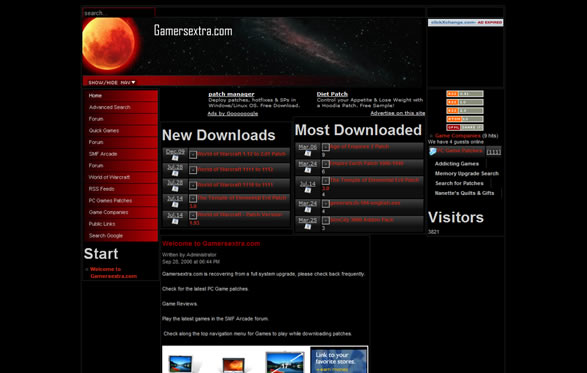Open World of Warcraft in the navigation menu

click(121, 178)
